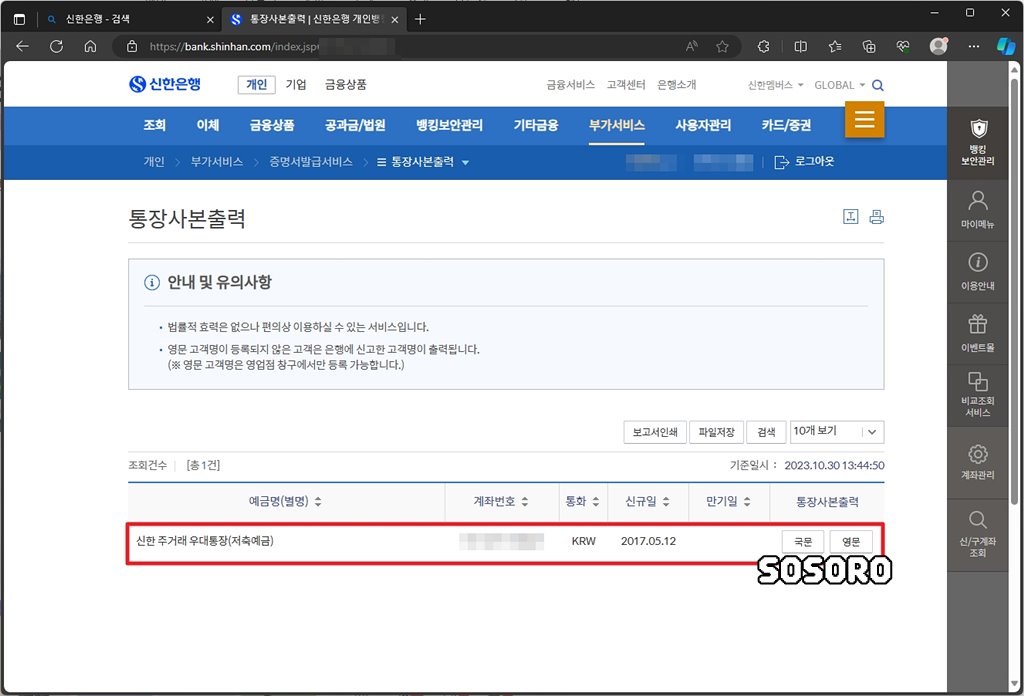Open the 이체 main menu
This screenshot has height=696, width=1024.
pos(208,125)
